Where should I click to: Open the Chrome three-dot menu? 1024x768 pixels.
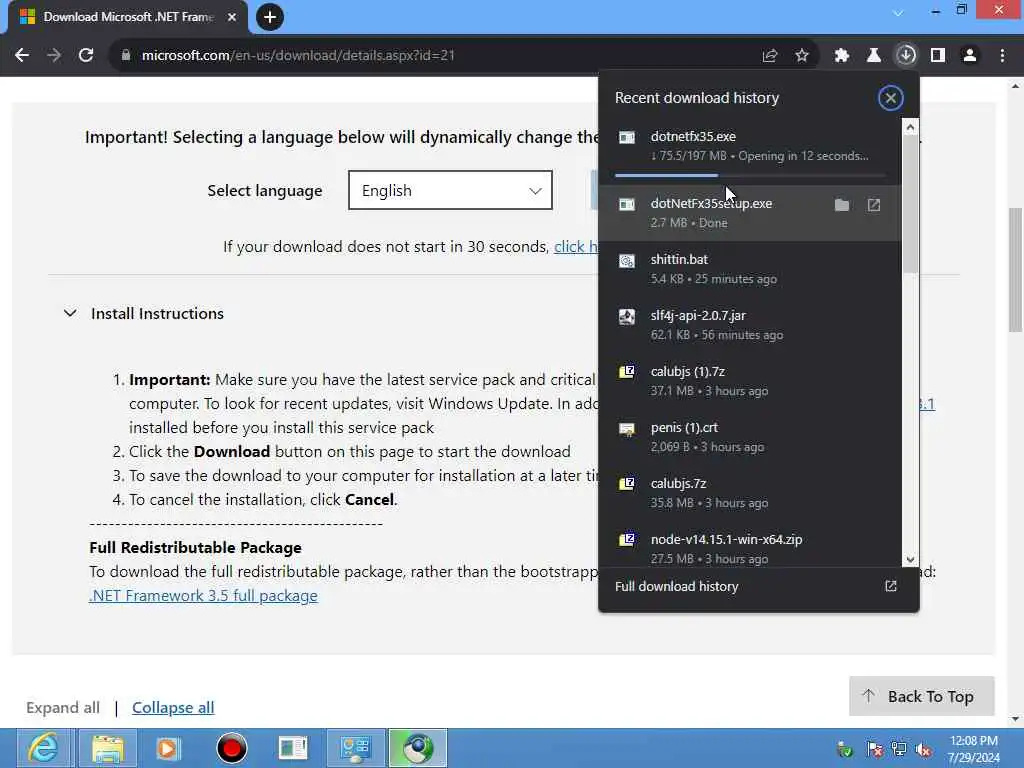pos(1002,56)
